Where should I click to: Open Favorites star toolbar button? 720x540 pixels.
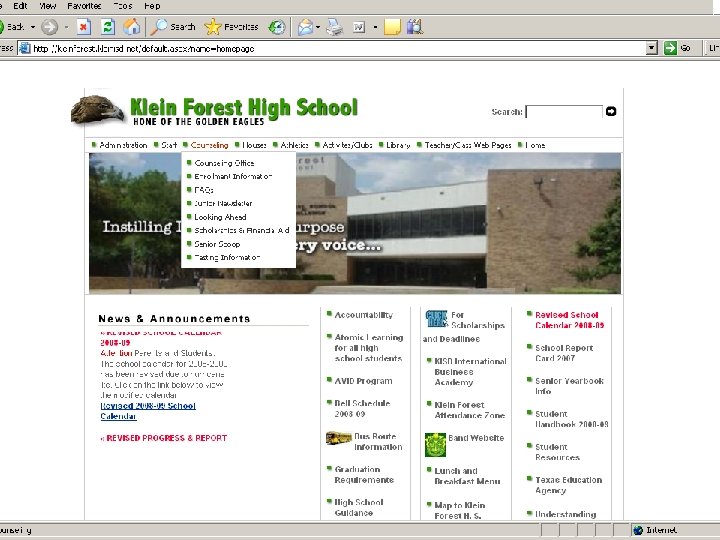[231, 27]
